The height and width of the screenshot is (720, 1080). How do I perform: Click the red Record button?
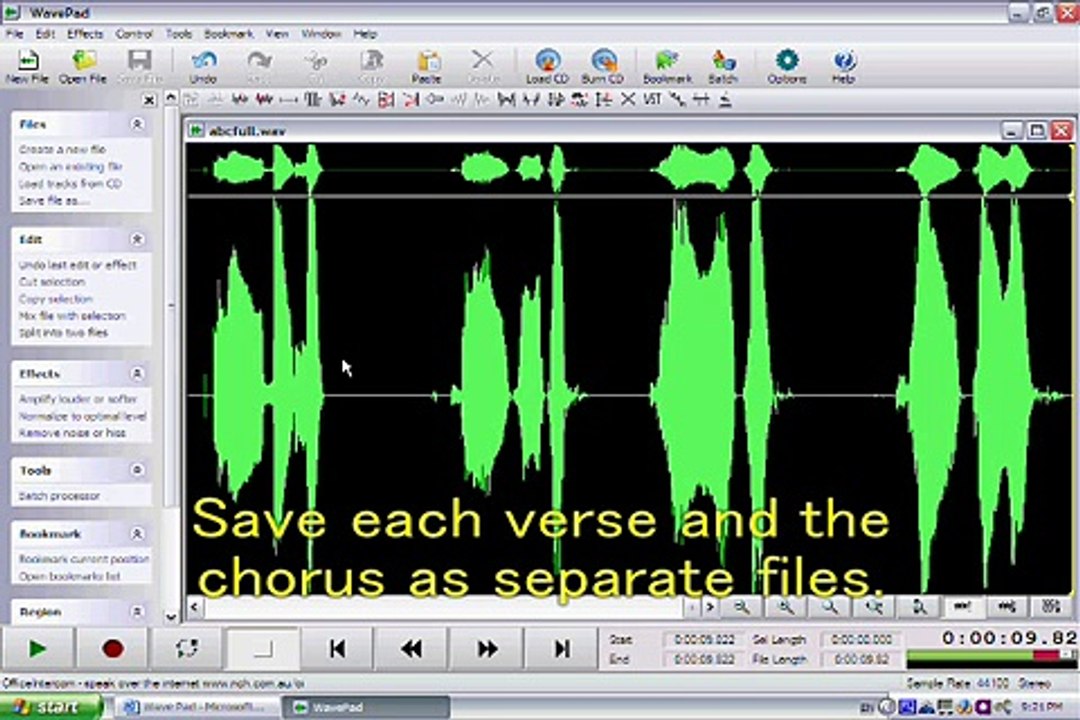[x=112, y=648]
